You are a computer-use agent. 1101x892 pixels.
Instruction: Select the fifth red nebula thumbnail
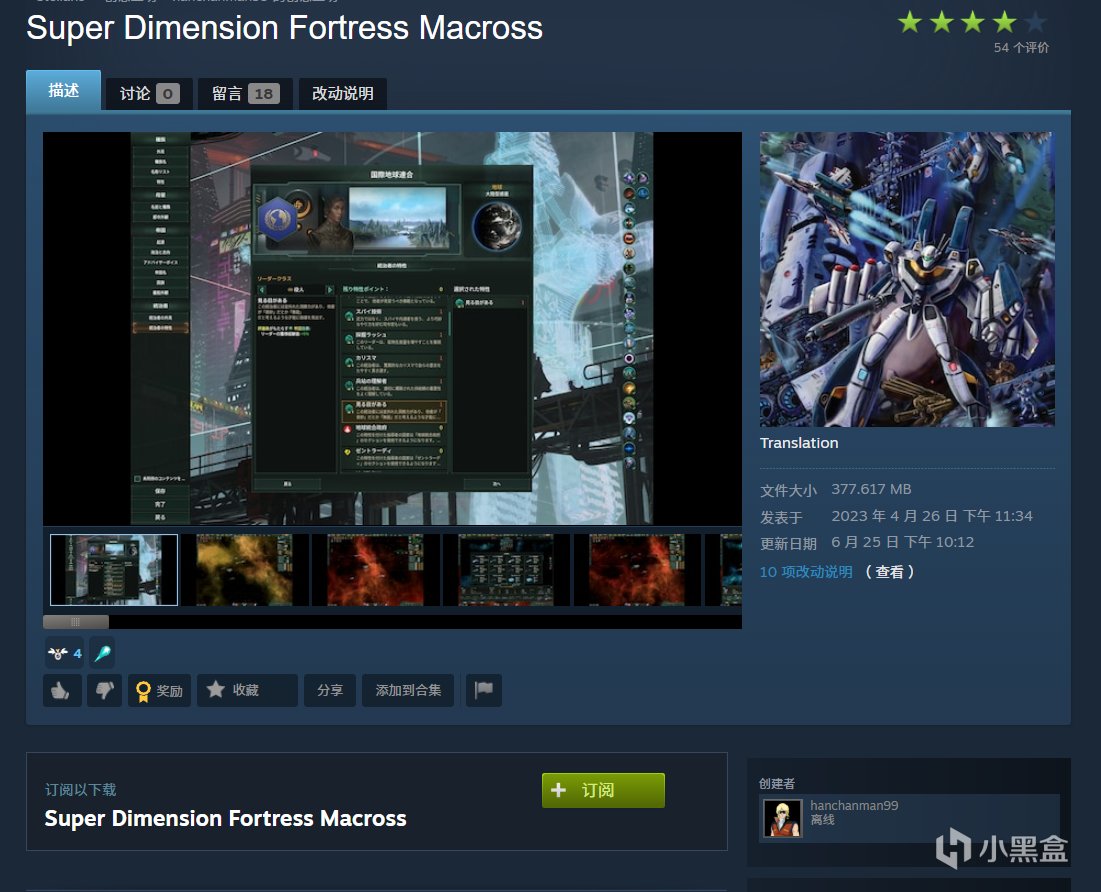click(x=637, y=570)
